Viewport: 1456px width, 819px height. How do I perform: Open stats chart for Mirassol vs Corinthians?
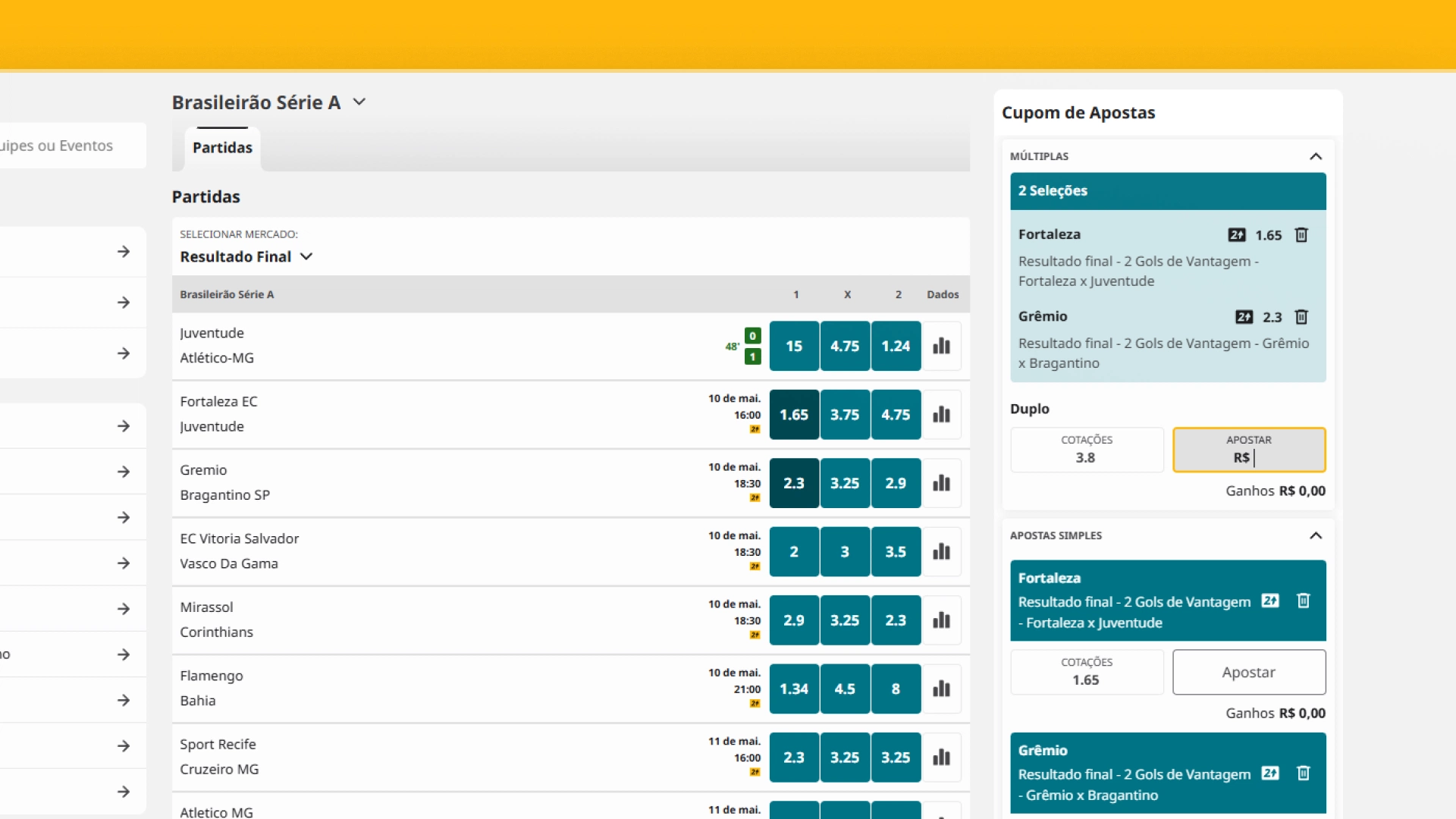[x=941, y=620]
